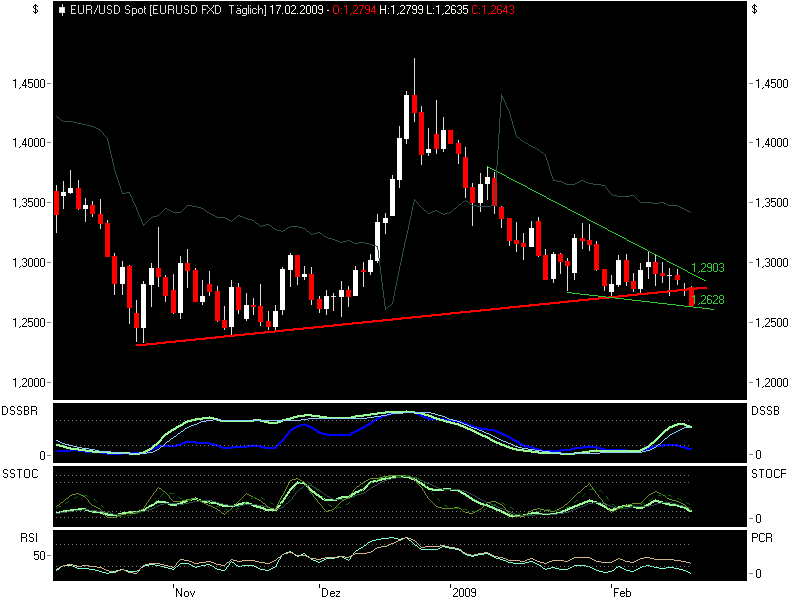Click the green 1,2903 trendline label
This screenshot has height=600, width=800.
tap(708, 268)
